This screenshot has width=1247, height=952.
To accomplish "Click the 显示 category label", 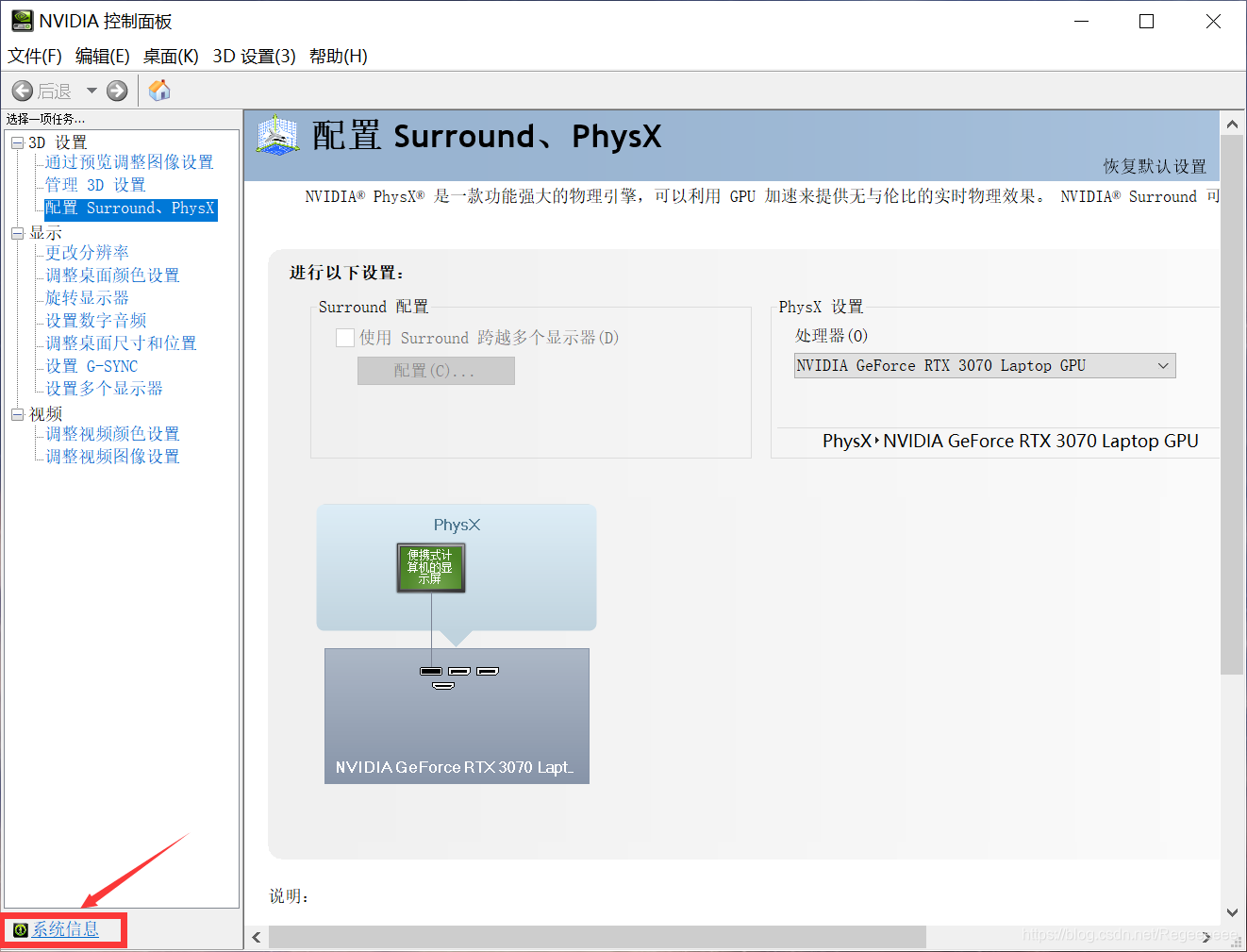I will [x=45, y=233].
